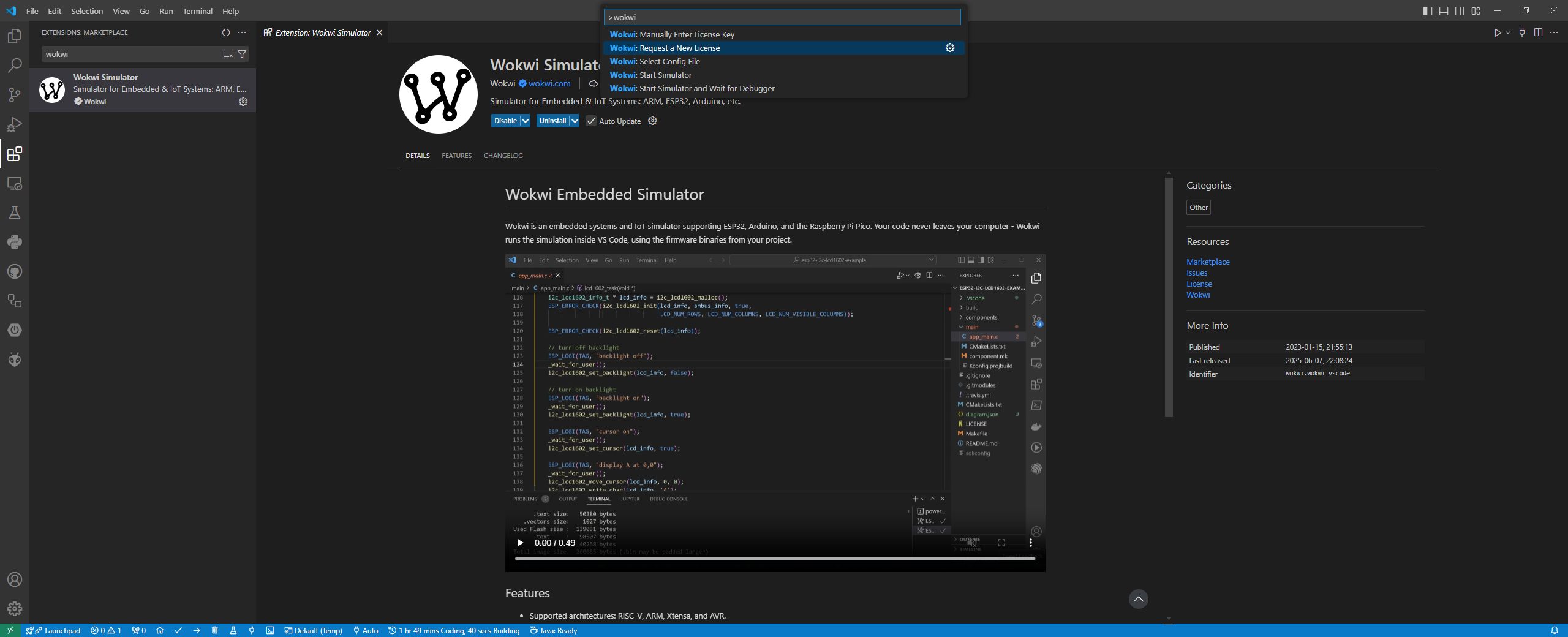
Task: Open the Search view in activity bar
Action: pos(15,66)
